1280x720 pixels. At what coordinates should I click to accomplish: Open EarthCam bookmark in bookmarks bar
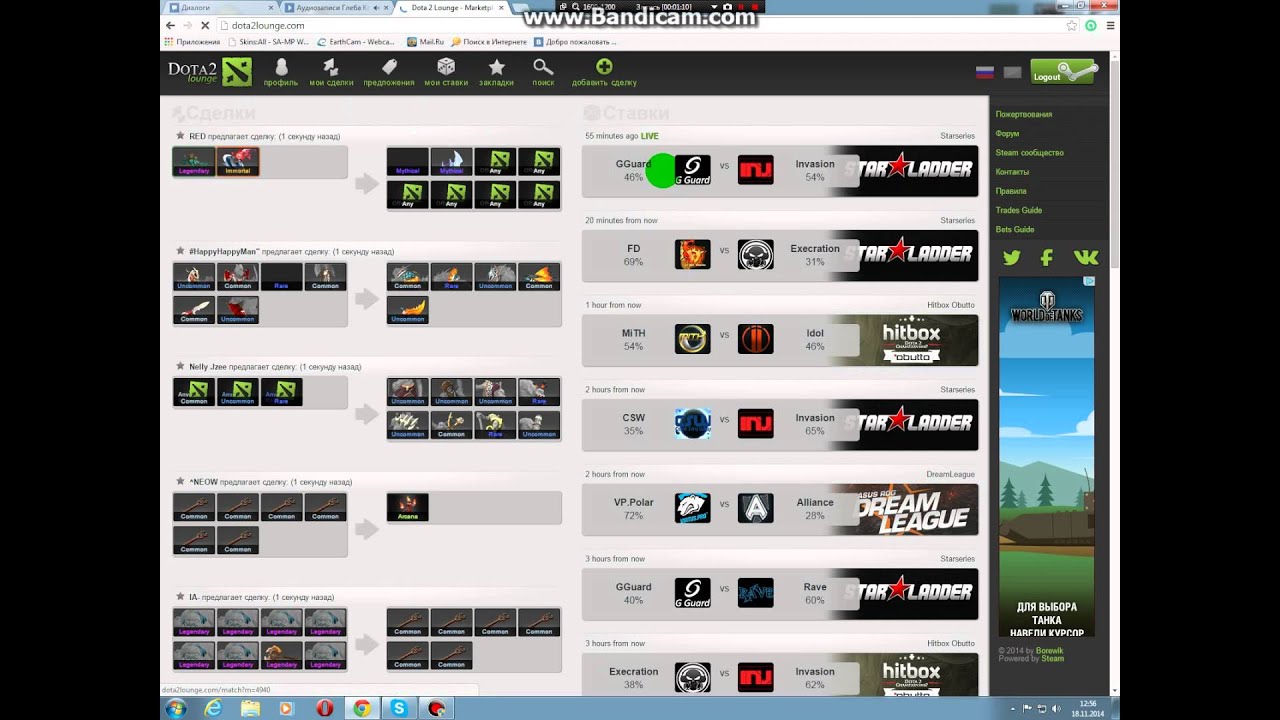tap(355, 42)
